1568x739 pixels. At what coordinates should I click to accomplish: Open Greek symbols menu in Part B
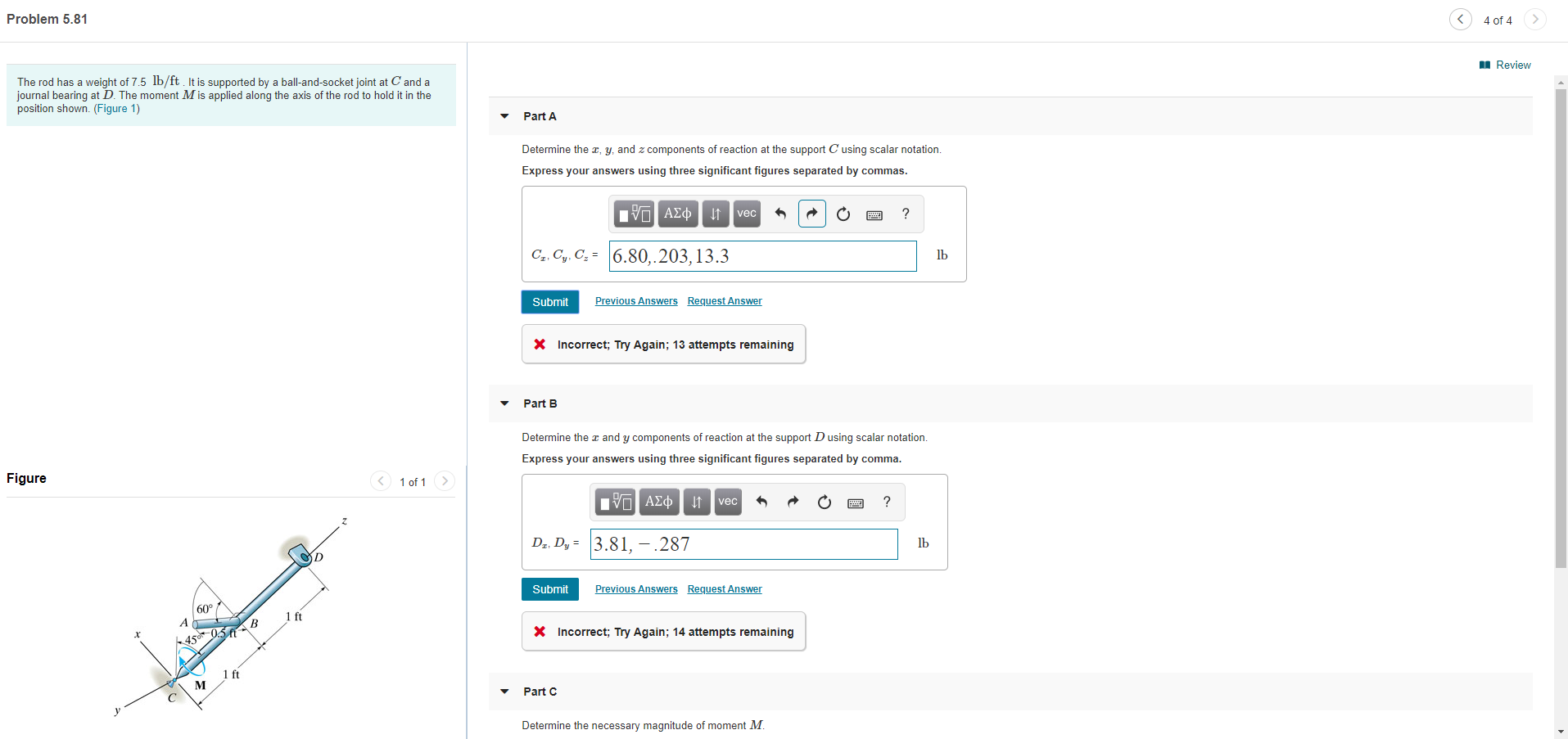point(659,502)
